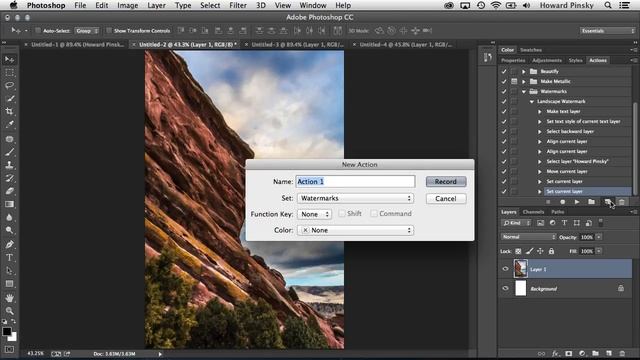Select the Clone Stamp tool
The width and height of the screenshot is (640, 360).
click(9, 165)
